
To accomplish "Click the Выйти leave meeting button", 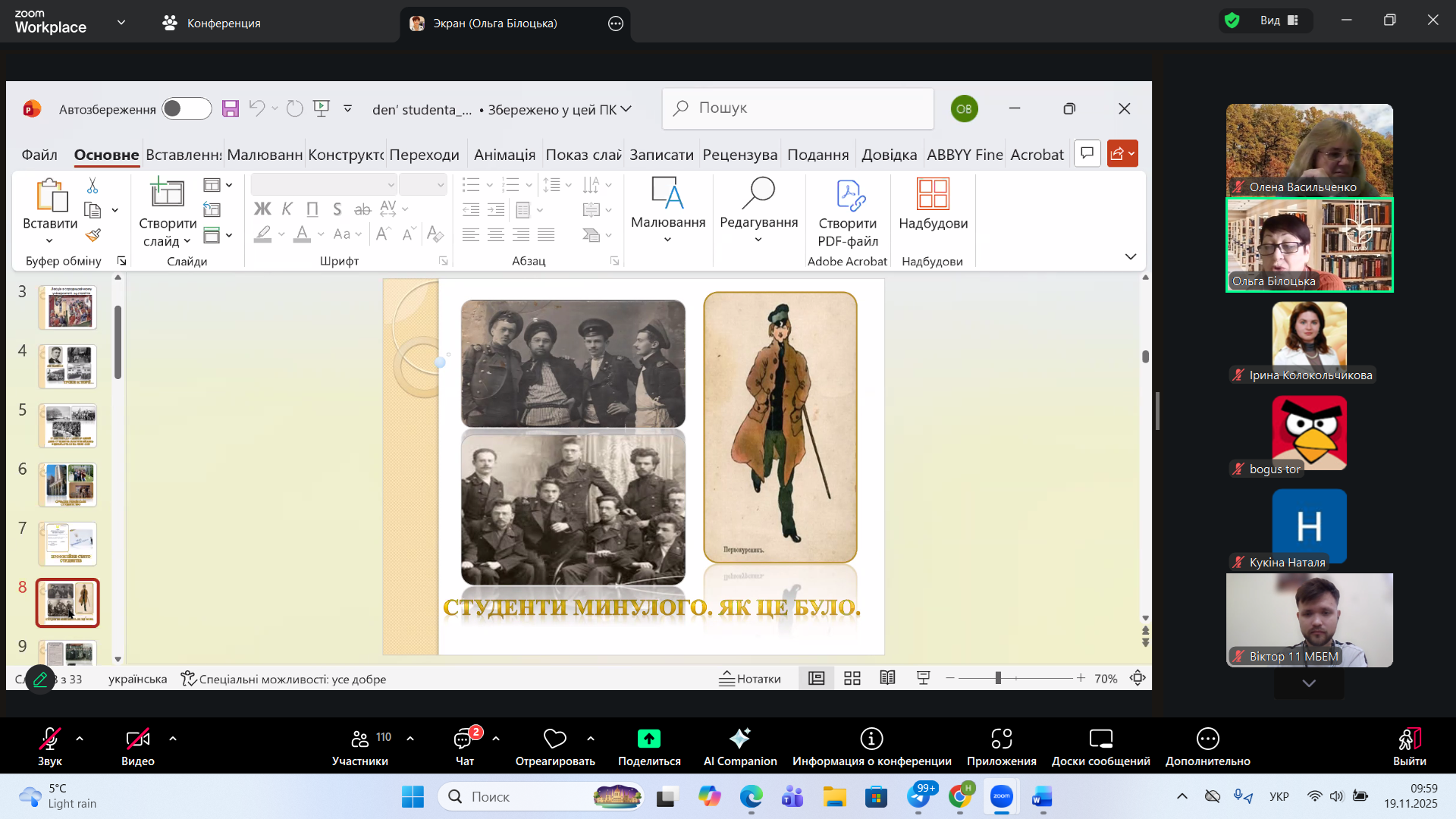I will [1409, 746].
